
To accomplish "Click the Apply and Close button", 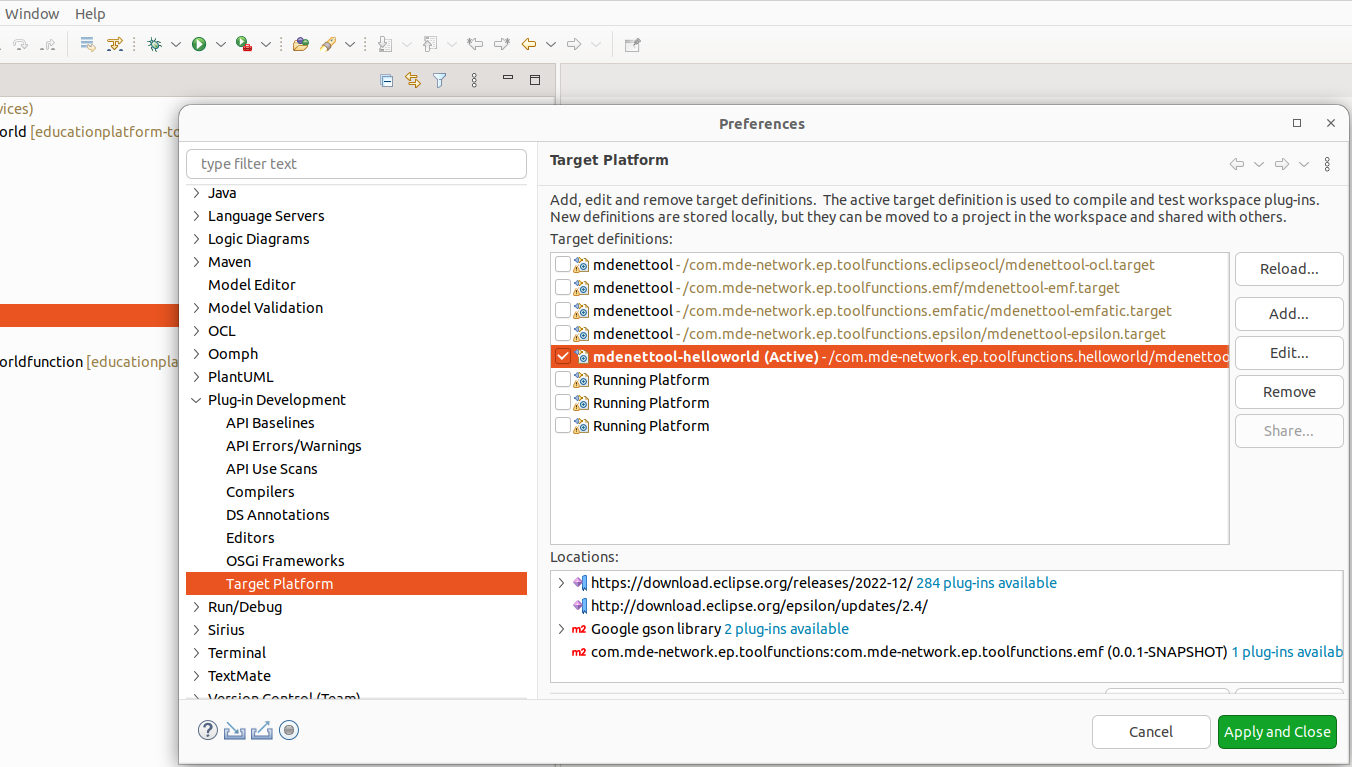I will tap(1277, 732).
